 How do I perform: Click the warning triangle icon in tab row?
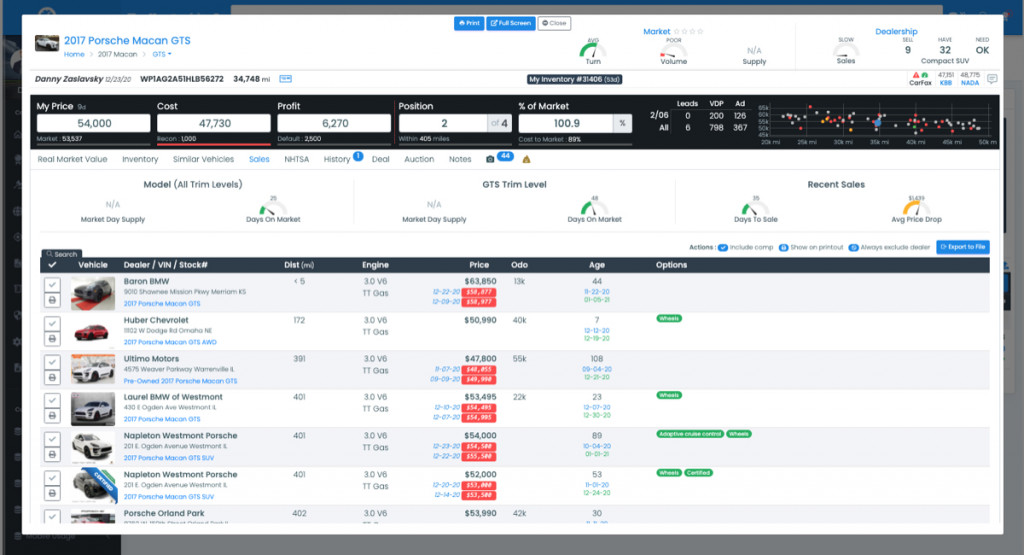[x=526, y=159]
